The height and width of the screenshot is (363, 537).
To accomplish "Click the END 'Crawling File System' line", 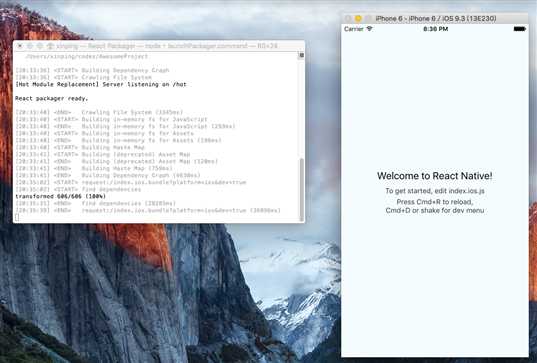I will [x=99, y=112].
